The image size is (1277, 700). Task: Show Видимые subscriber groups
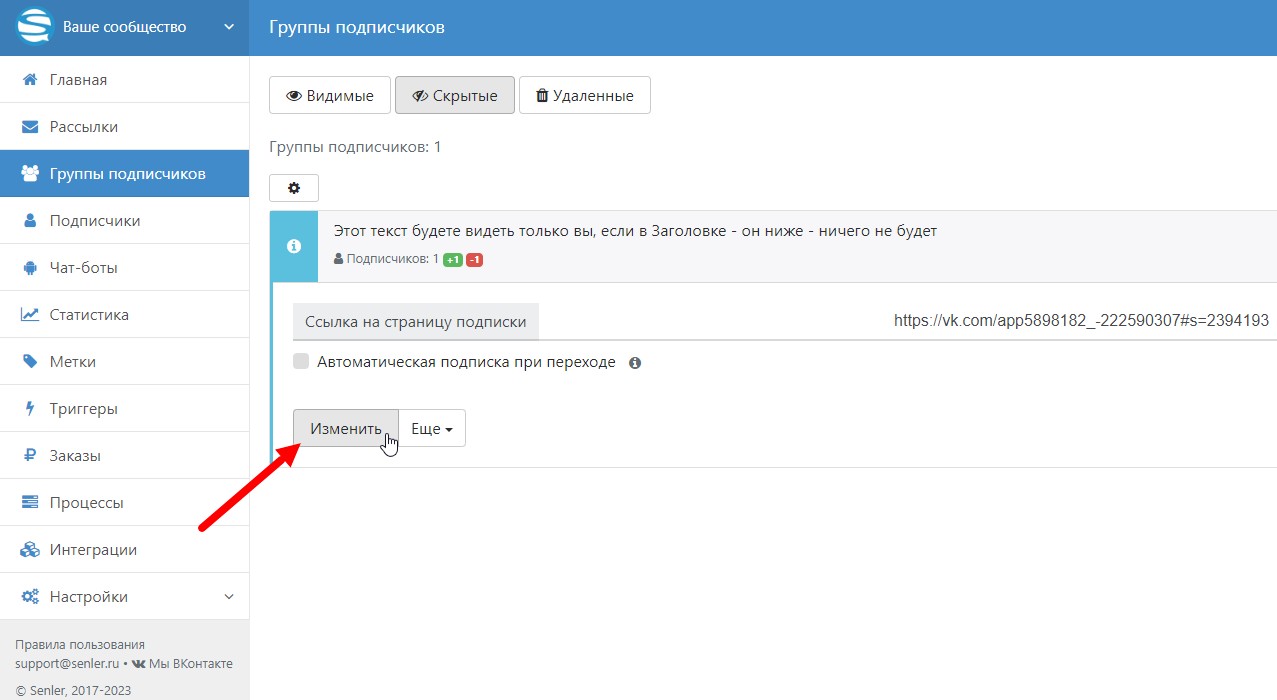point(330,96)
